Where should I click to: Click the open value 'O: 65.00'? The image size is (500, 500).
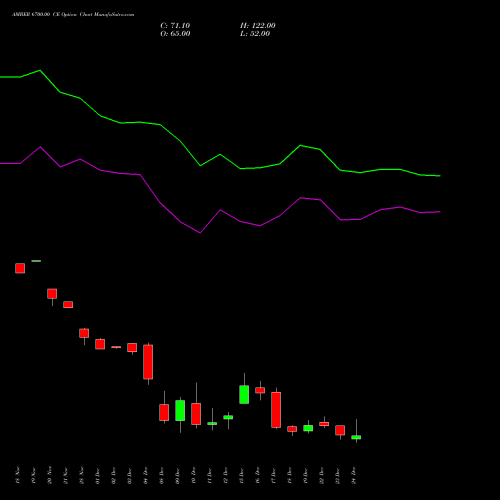click(175, 34)
